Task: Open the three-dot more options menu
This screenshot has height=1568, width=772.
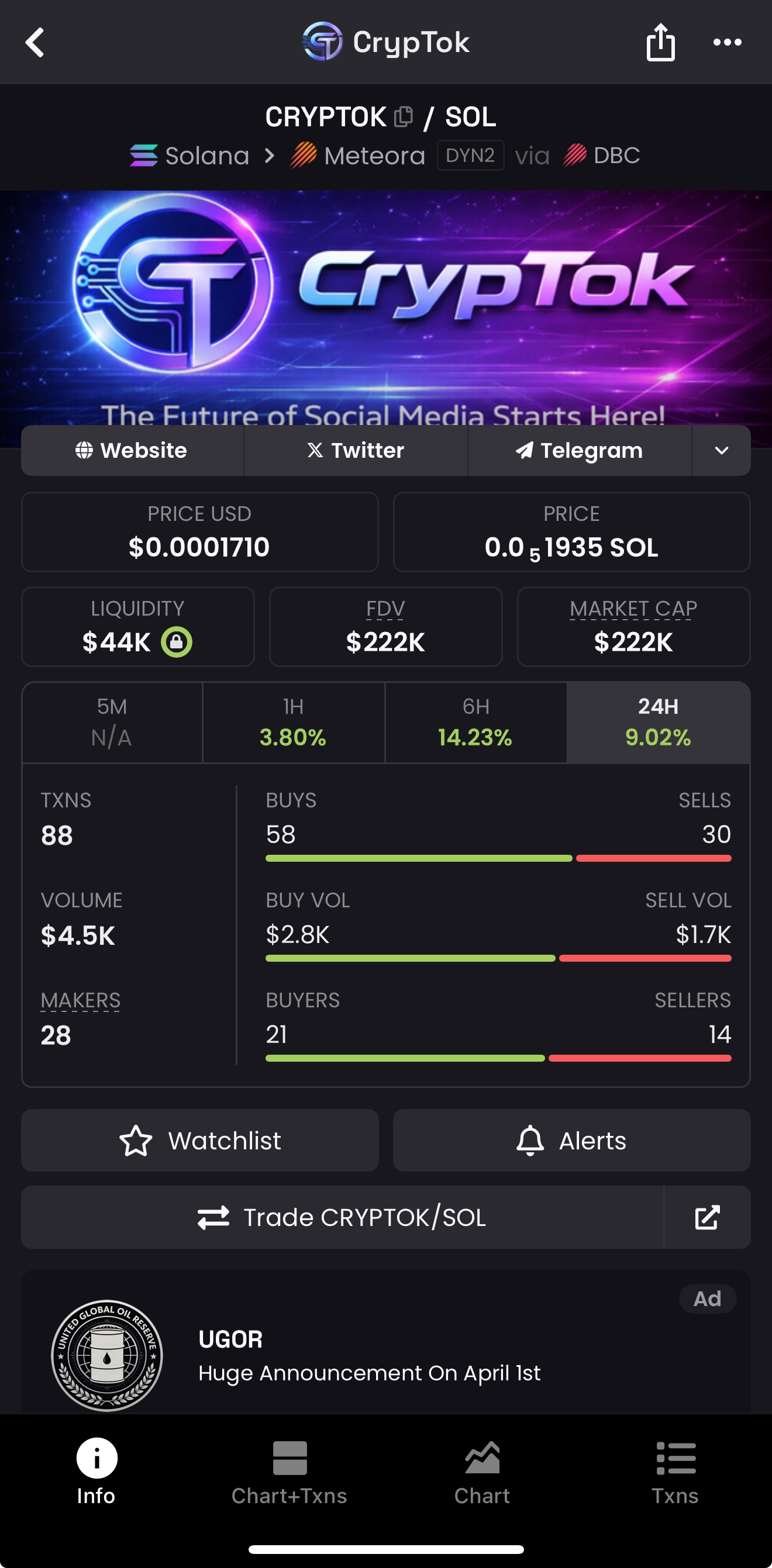Action: (x=727, y=43)
